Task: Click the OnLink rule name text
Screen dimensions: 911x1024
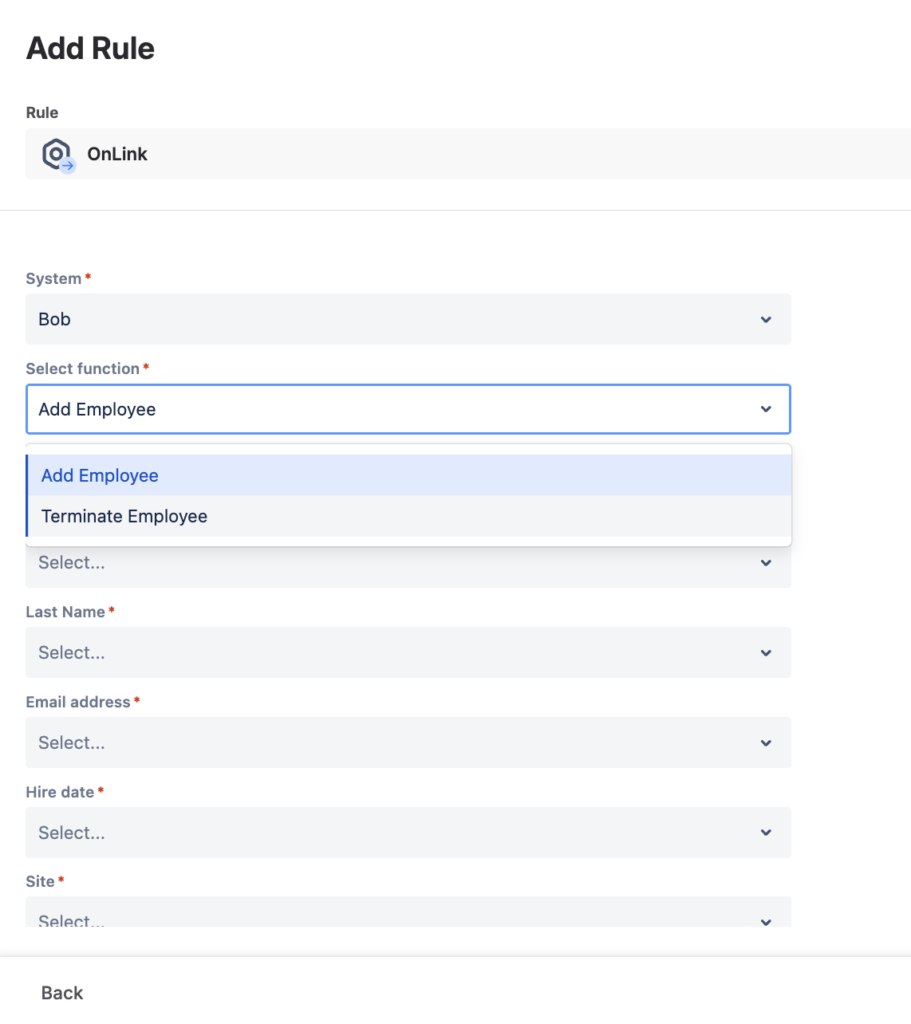Action: 117,154
